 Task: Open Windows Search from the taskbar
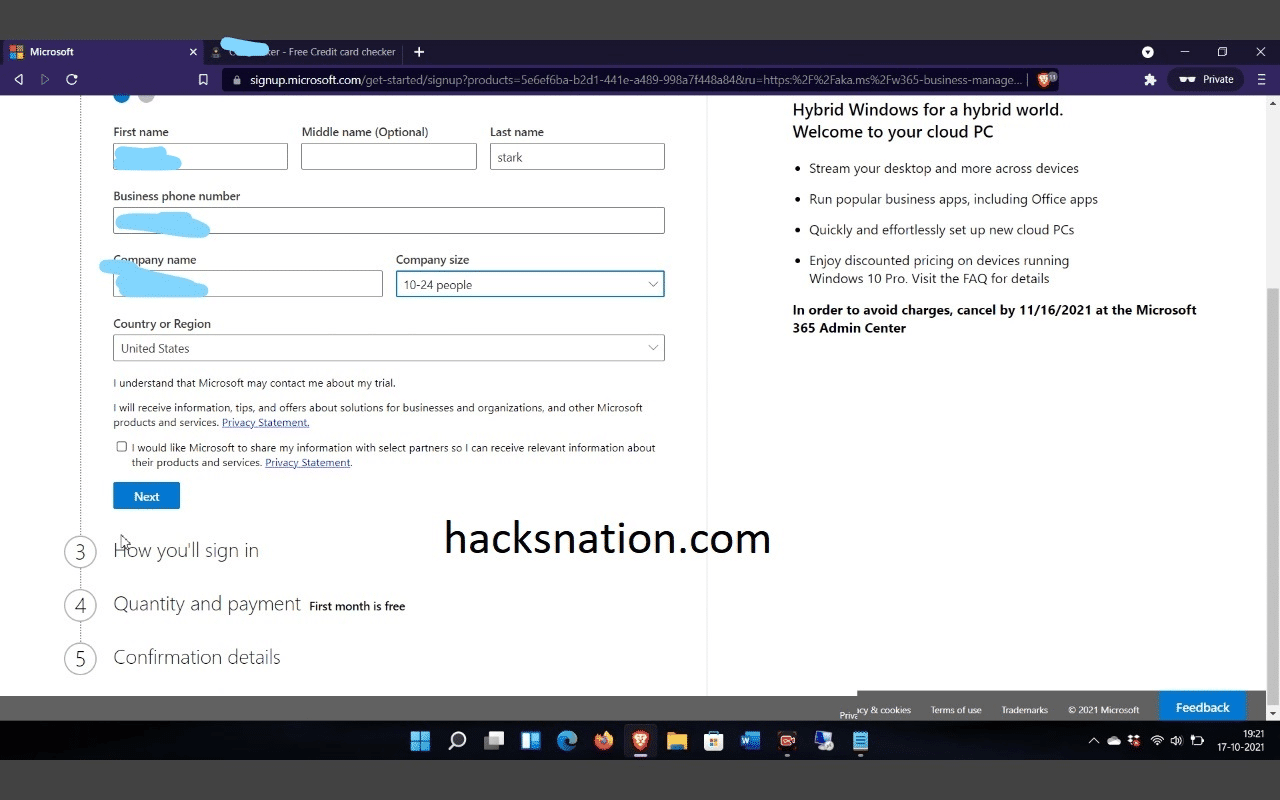tap(457, 741)
